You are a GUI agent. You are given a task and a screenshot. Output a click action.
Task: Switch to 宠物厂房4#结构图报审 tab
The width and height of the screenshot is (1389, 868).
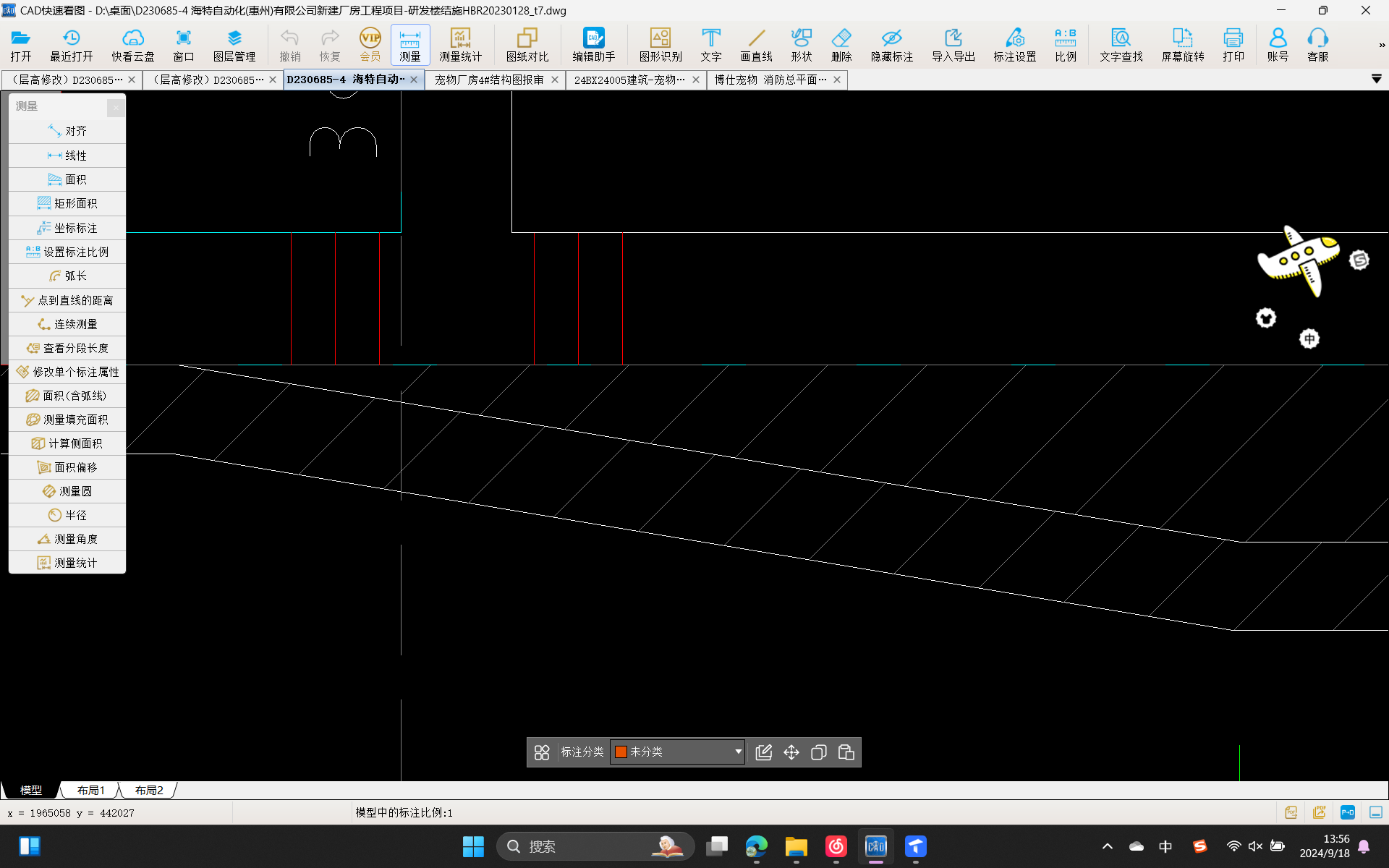point(489,80)
